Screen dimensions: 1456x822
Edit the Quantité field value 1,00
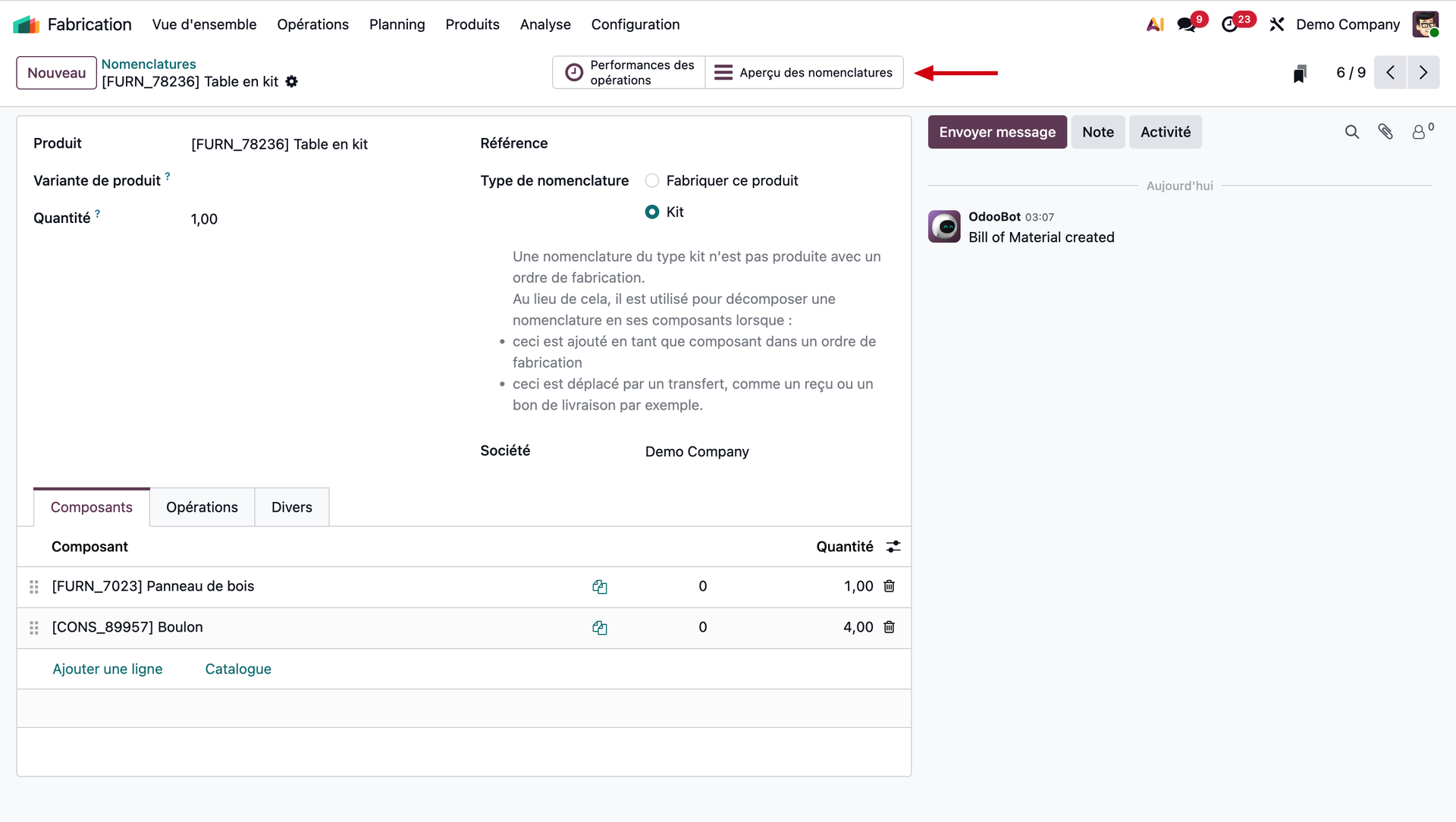205,219
